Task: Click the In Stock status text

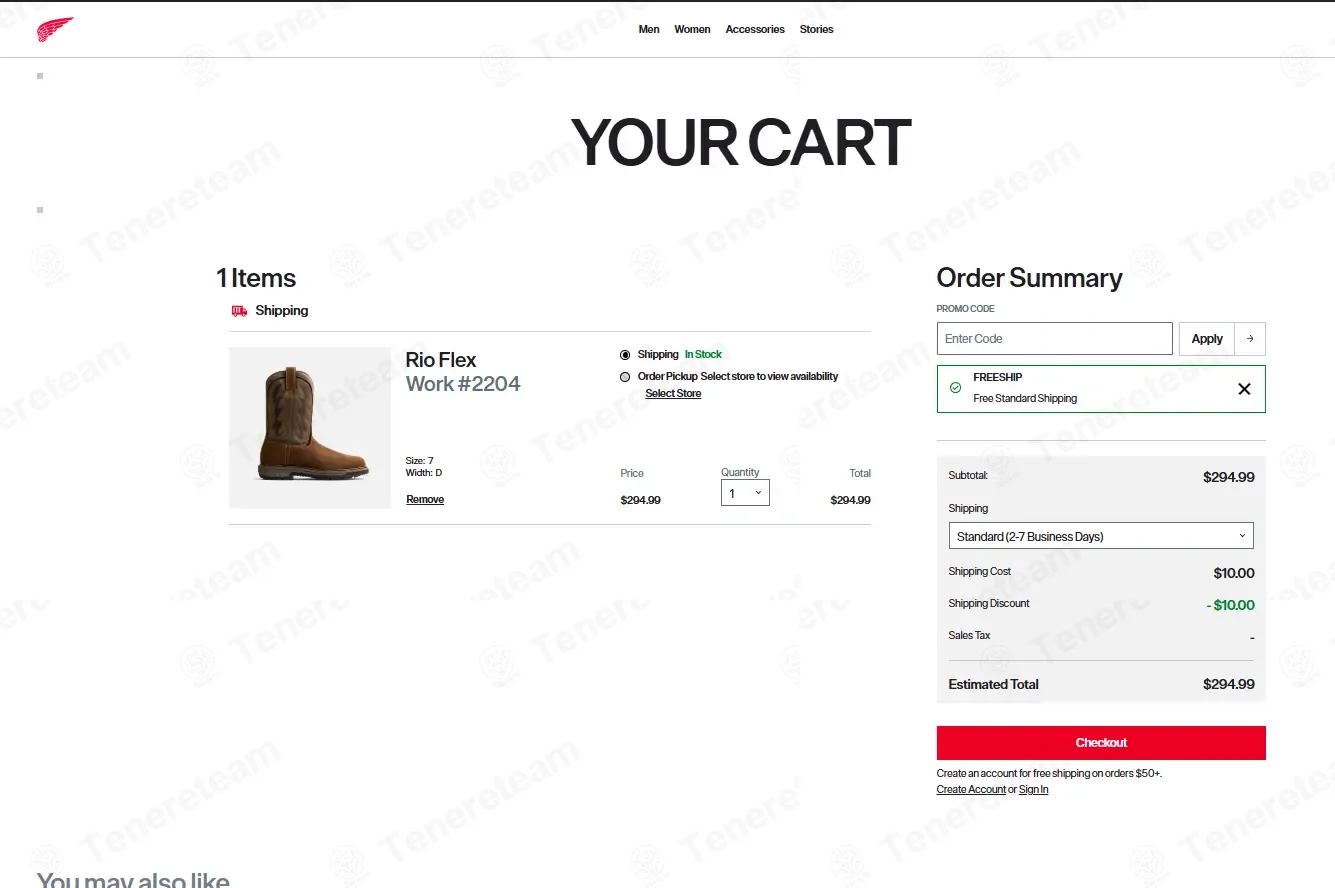Action: tap(703, 355)
